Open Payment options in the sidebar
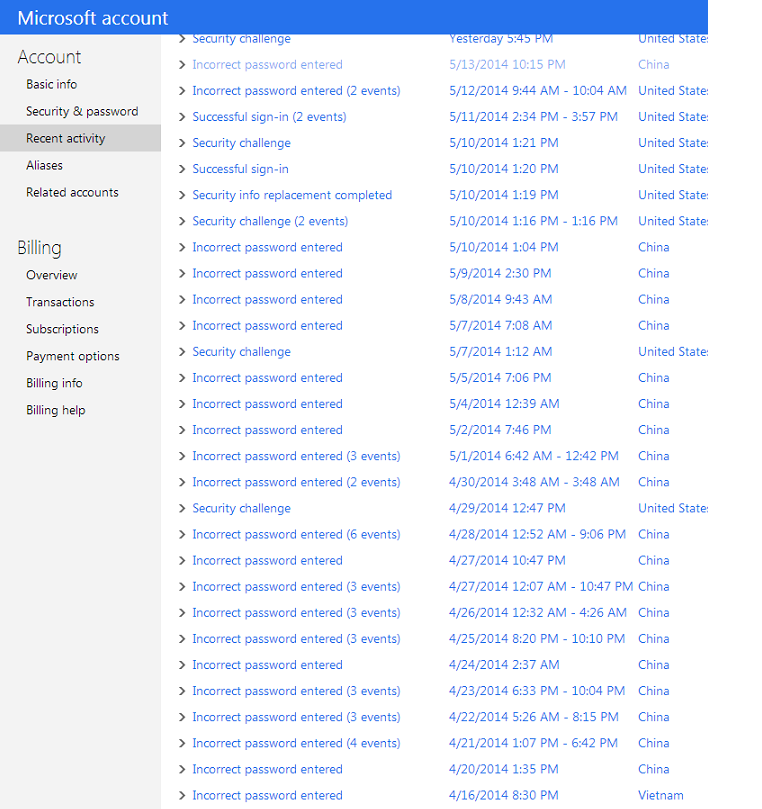This screenshot has width=762, height=809. click(73, 356)
